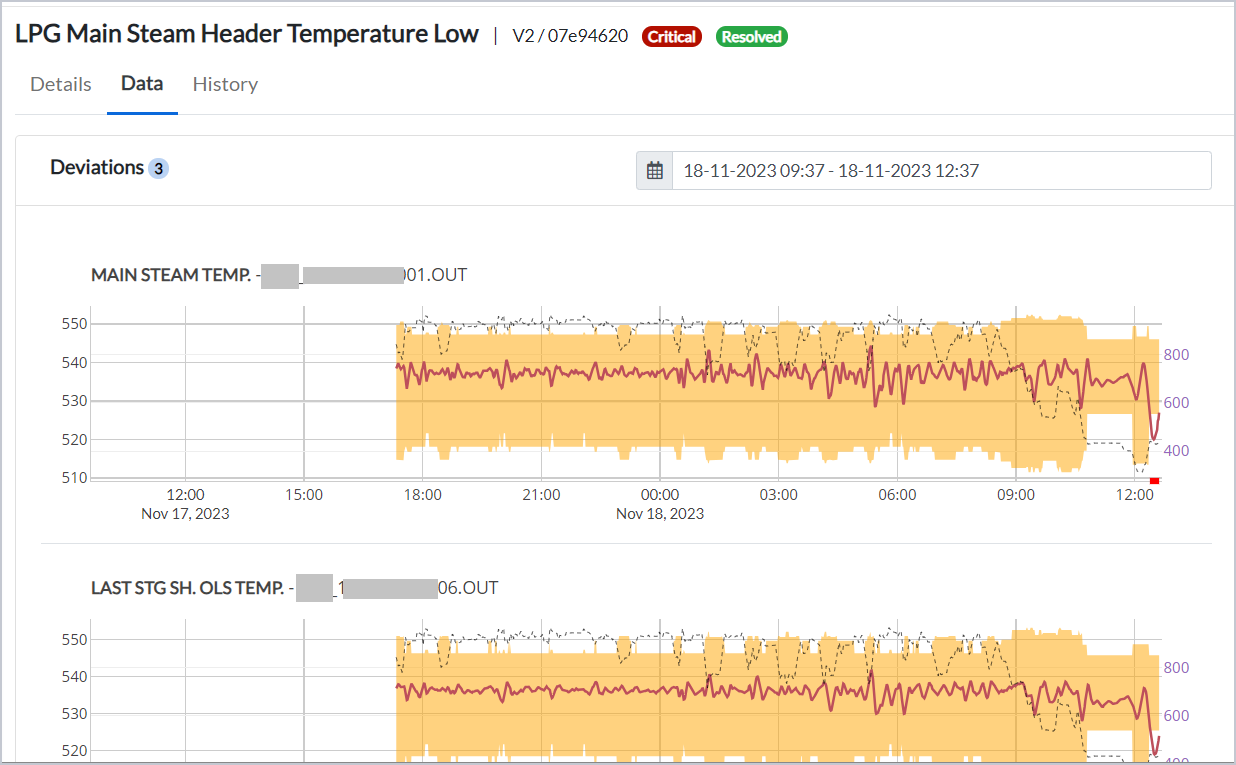
Task: Click the 18:00 time label on Main Steam chart
Action: [x=422, y=495]
